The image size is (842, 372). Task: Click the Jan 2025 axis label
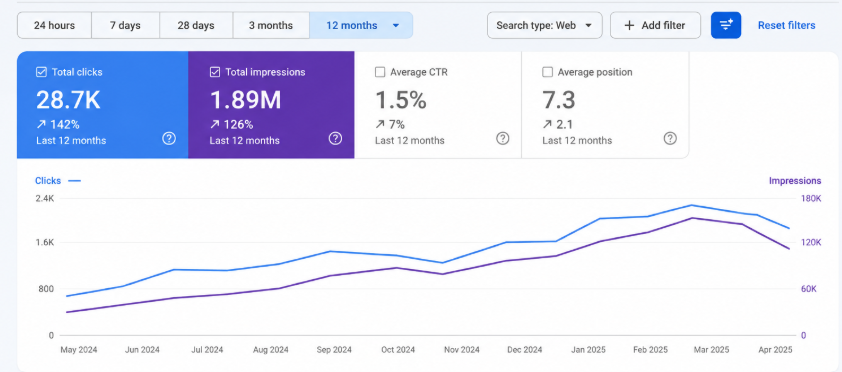[588, 350]
